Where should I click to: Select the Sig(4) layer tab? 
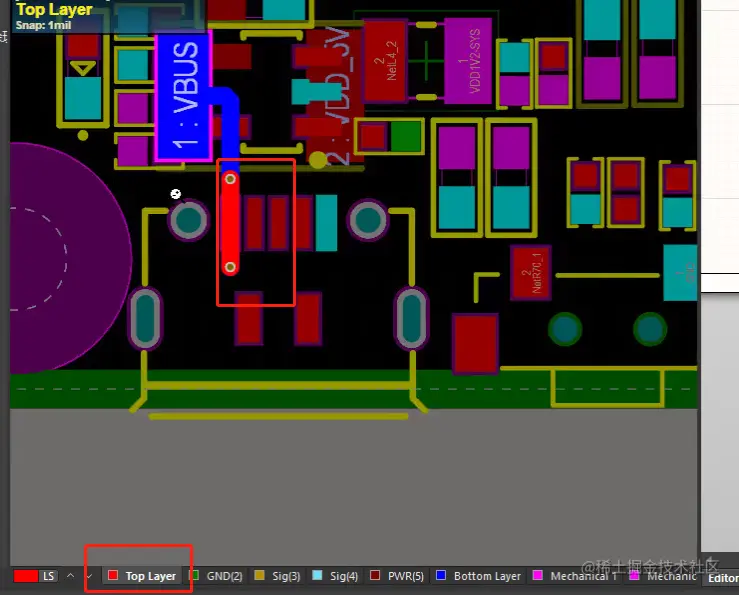(336, 576)
